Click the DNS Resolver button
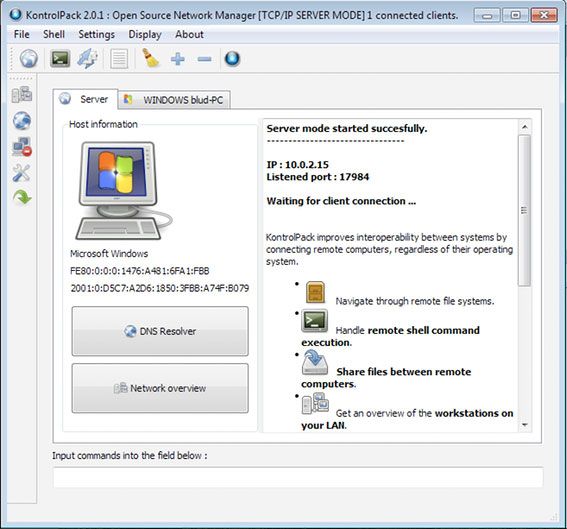This screenshot has height=529, width=567. [x=160, y=331]
